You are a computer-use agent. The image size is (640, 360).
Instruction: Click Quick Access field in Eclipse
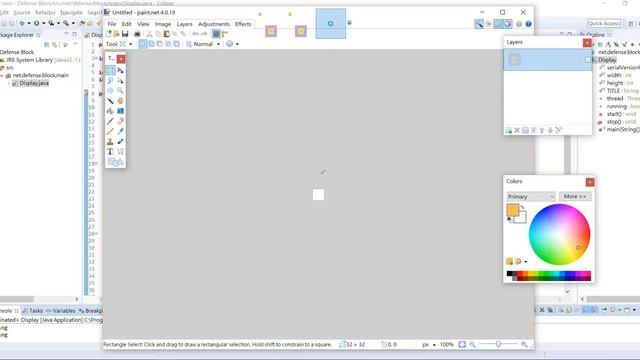pyautogui.click(x=604, y=23)
